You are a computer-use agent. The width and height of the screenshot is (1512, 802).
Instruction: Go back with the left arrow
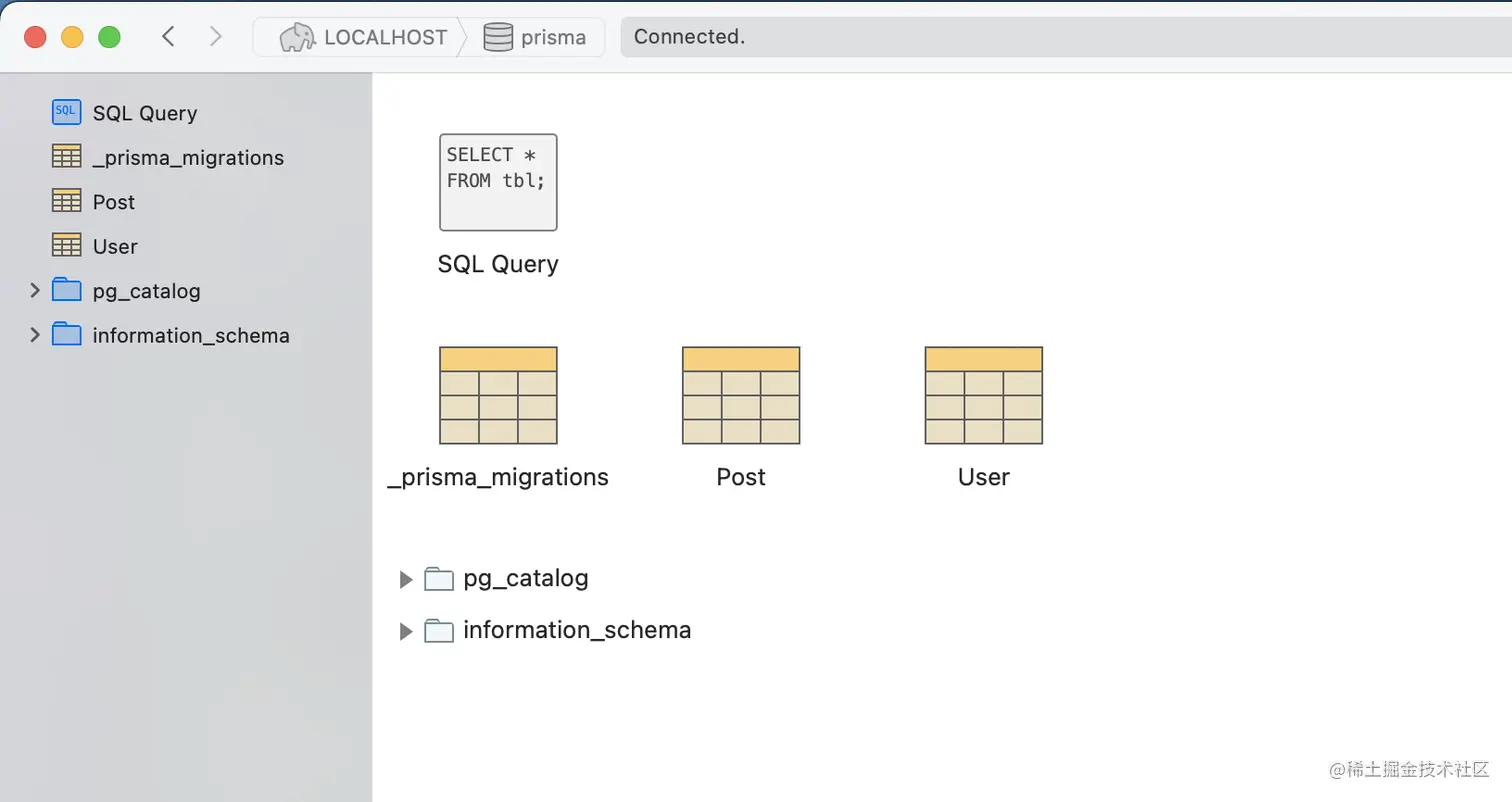pyautogui.click(x=168, y=37)
